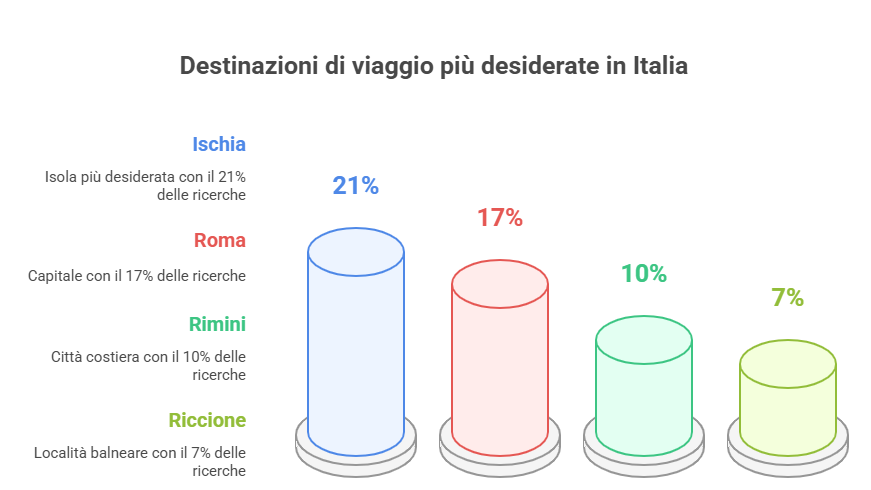Click the 17% value label
The width and height of the screenshot is (871, 490).
(500, 218)
